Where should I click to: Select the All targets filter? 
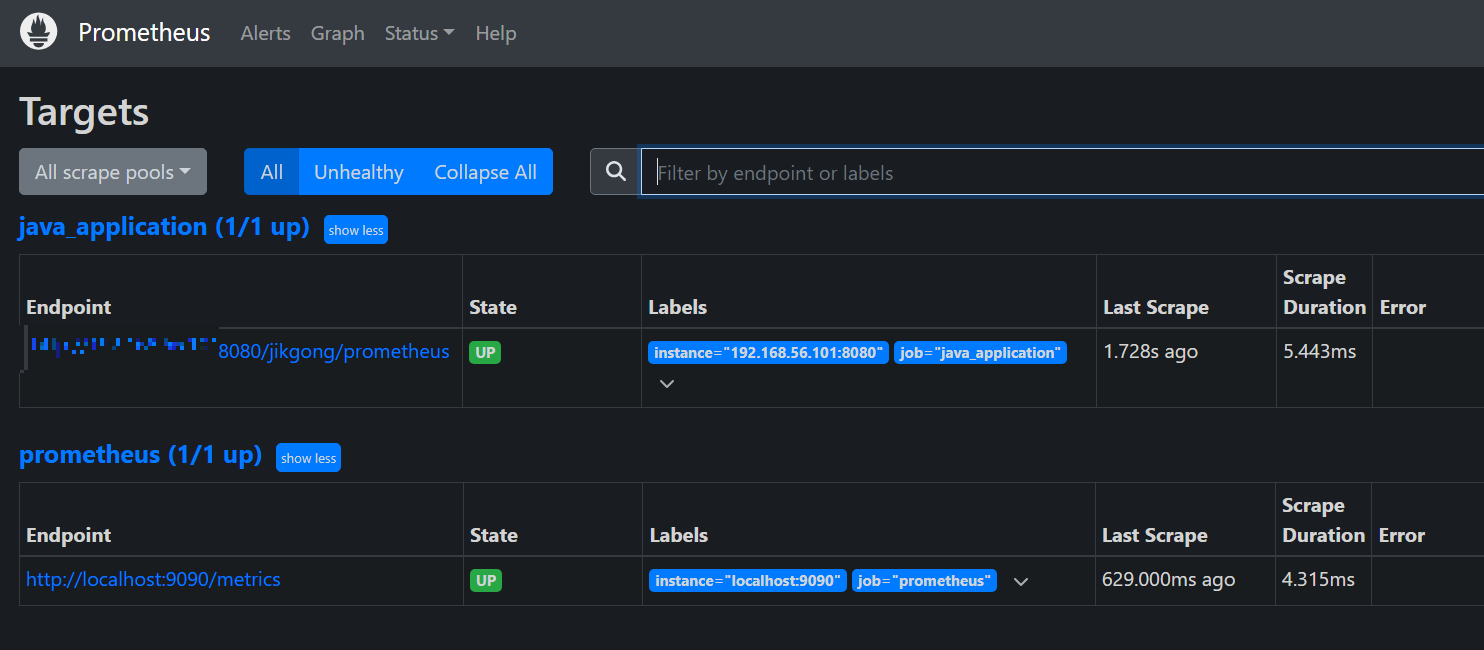pos(272,172)
